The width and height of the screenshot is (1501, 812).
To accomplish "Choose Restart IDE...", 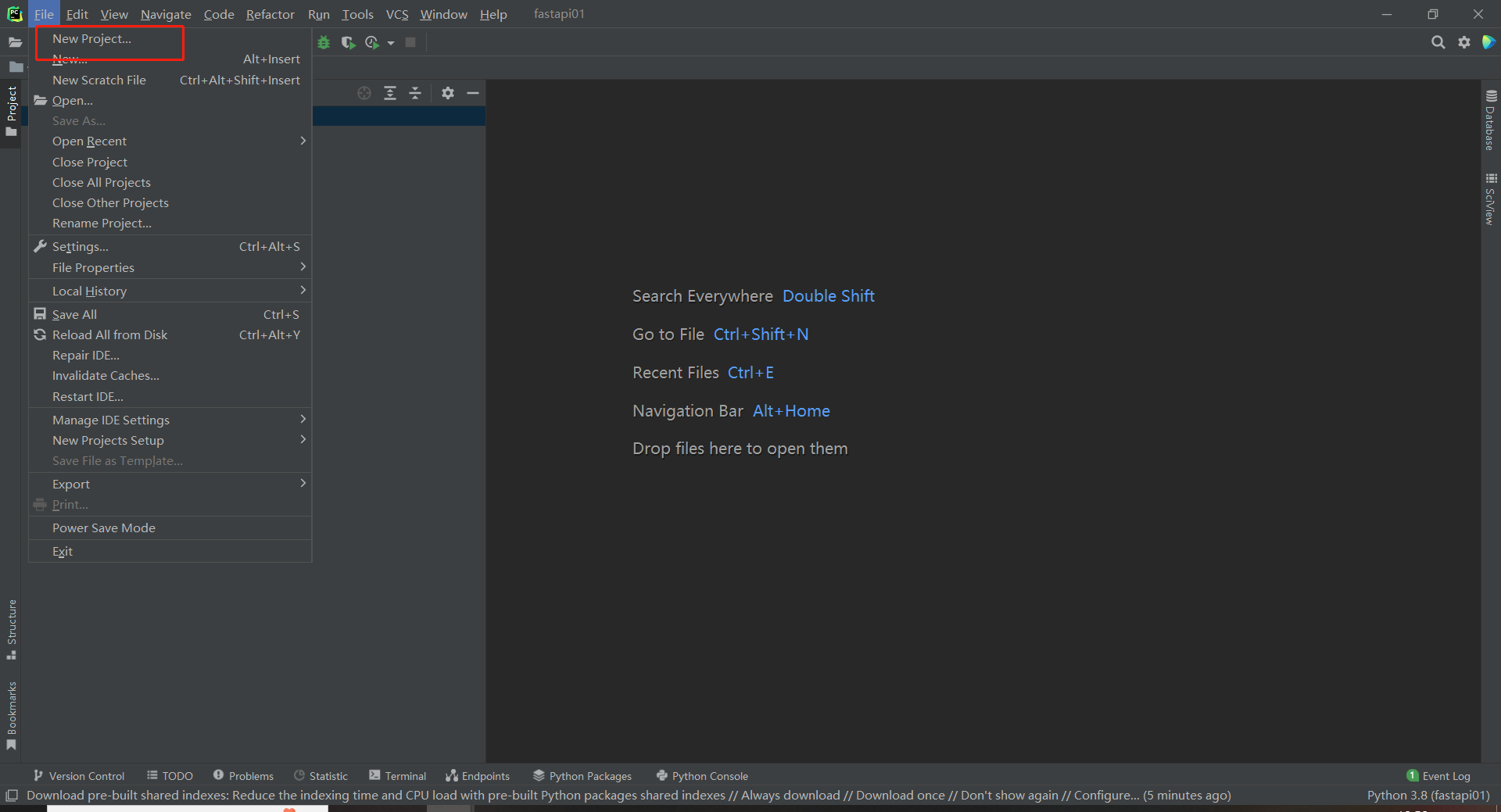I will [170, 396].
